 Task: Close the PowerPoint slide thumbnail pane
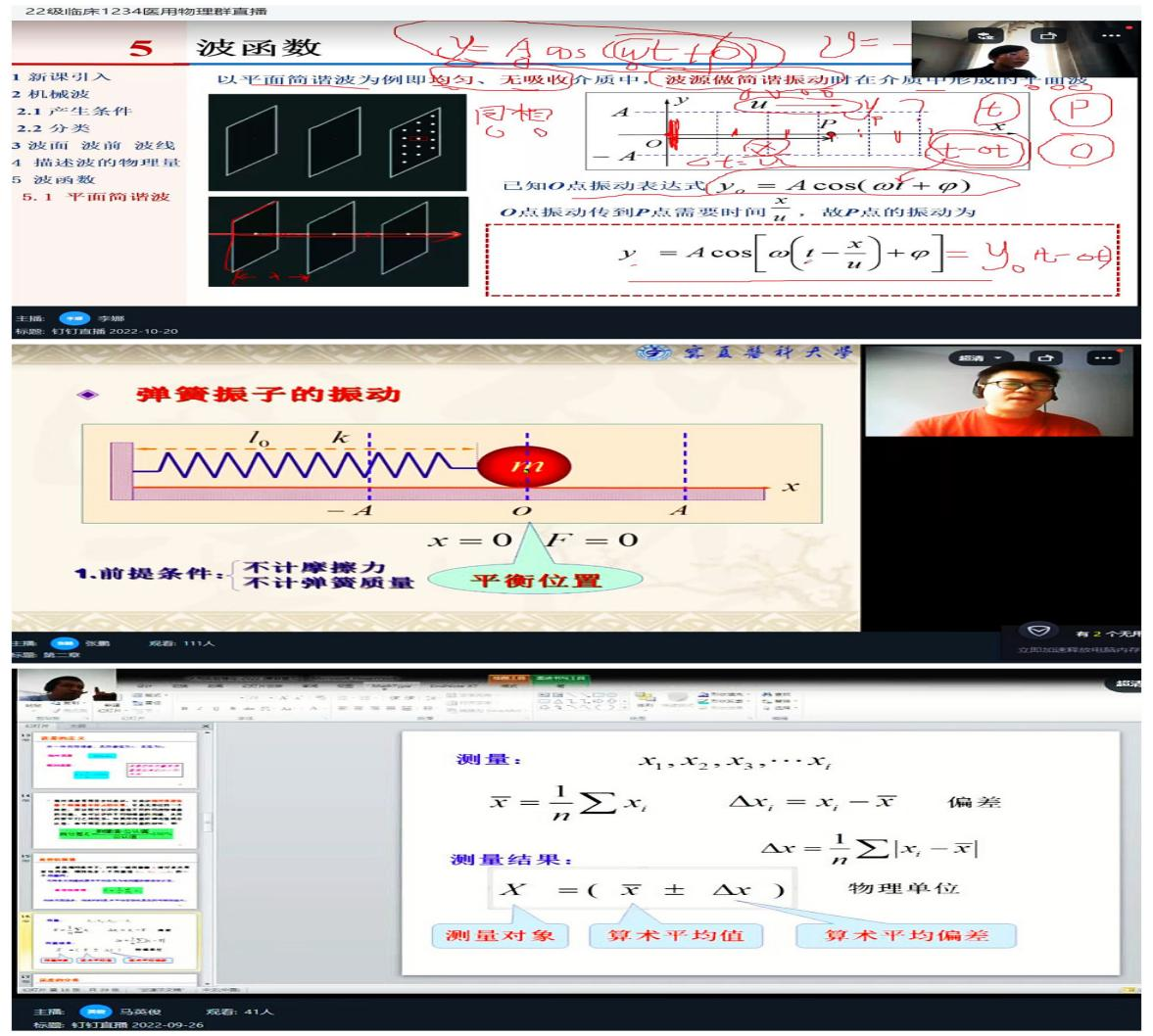pyautogui.click(x=205, y=726)
